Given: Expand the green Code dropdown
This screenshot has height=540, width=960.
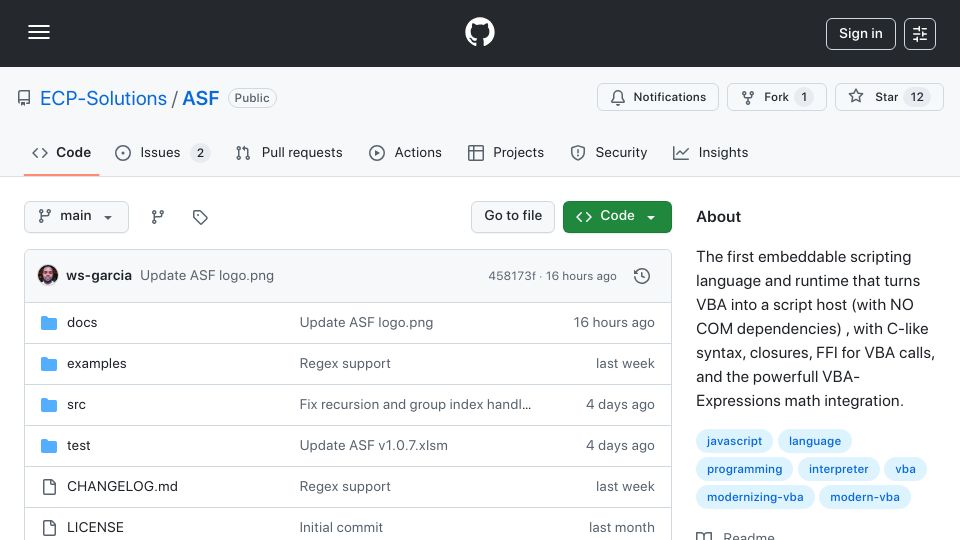Looking at the screenshot, I should point(617,217).
